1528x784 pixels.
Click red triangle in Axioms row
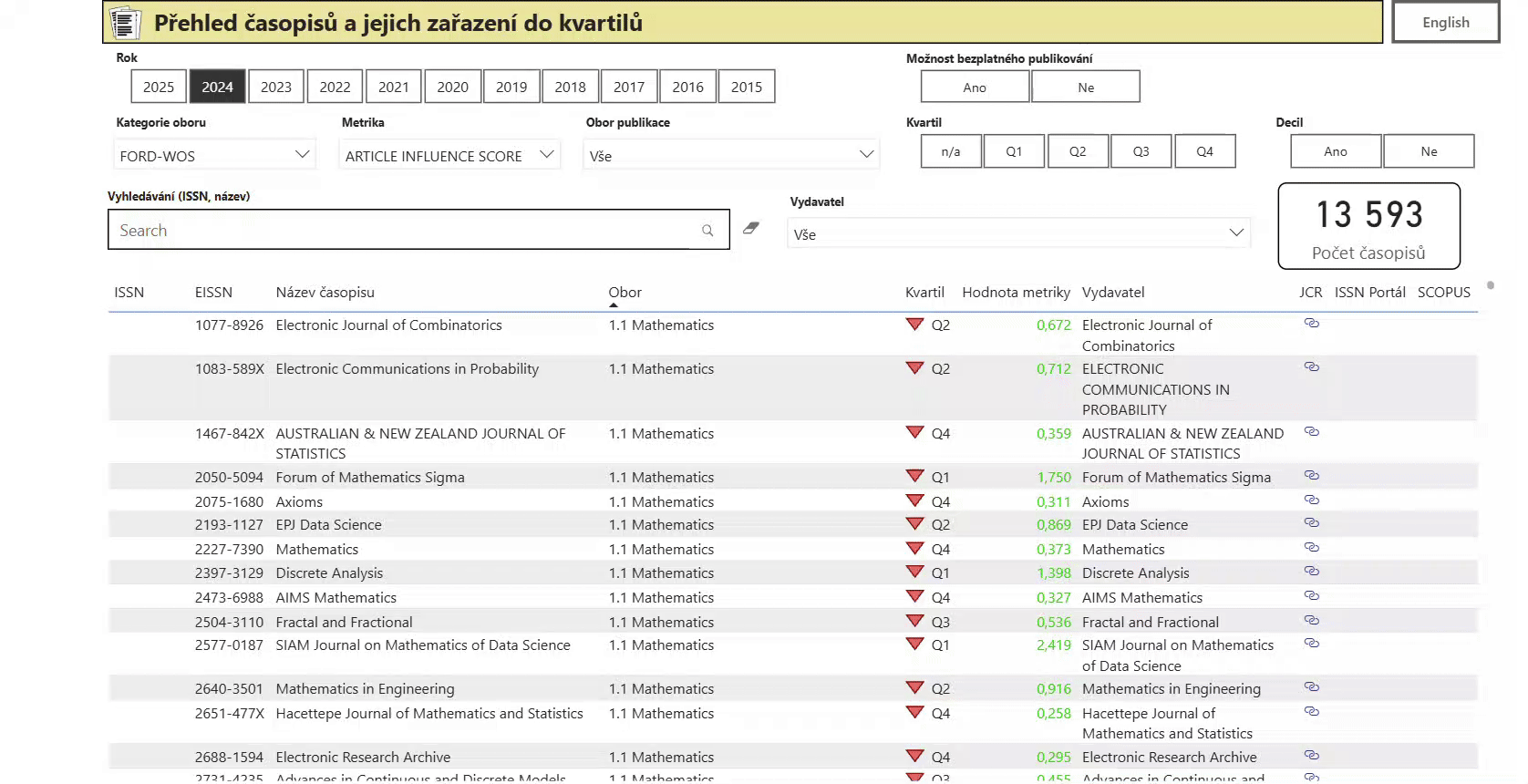pyautogui.click(x=914, y=500)
